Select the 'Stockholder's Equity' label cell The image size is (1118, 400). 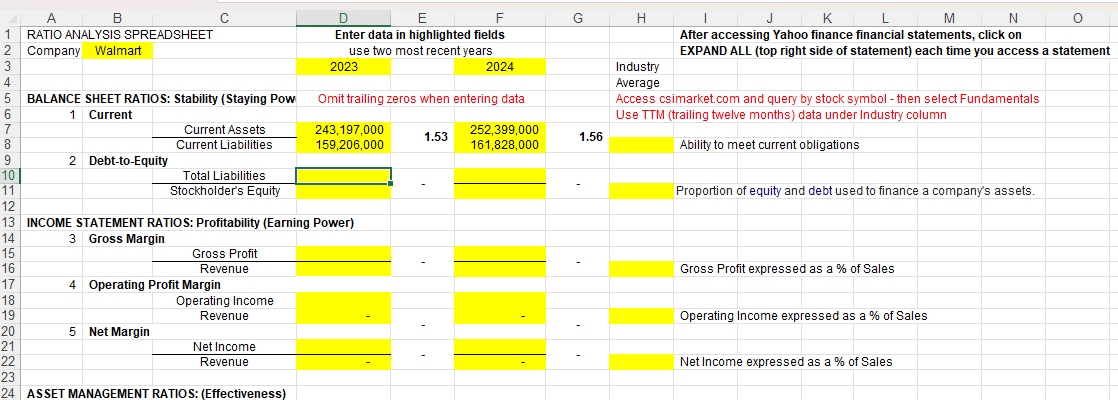pyautogui.click(x=224, y=191)
